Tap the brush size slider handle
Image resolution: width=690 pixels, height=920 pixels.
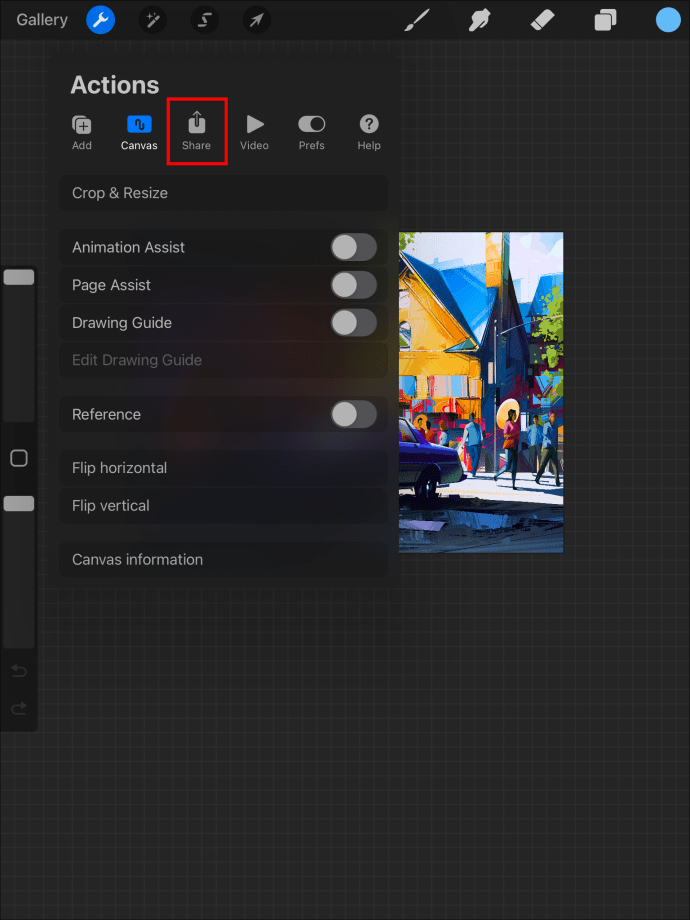click(19, 277)
